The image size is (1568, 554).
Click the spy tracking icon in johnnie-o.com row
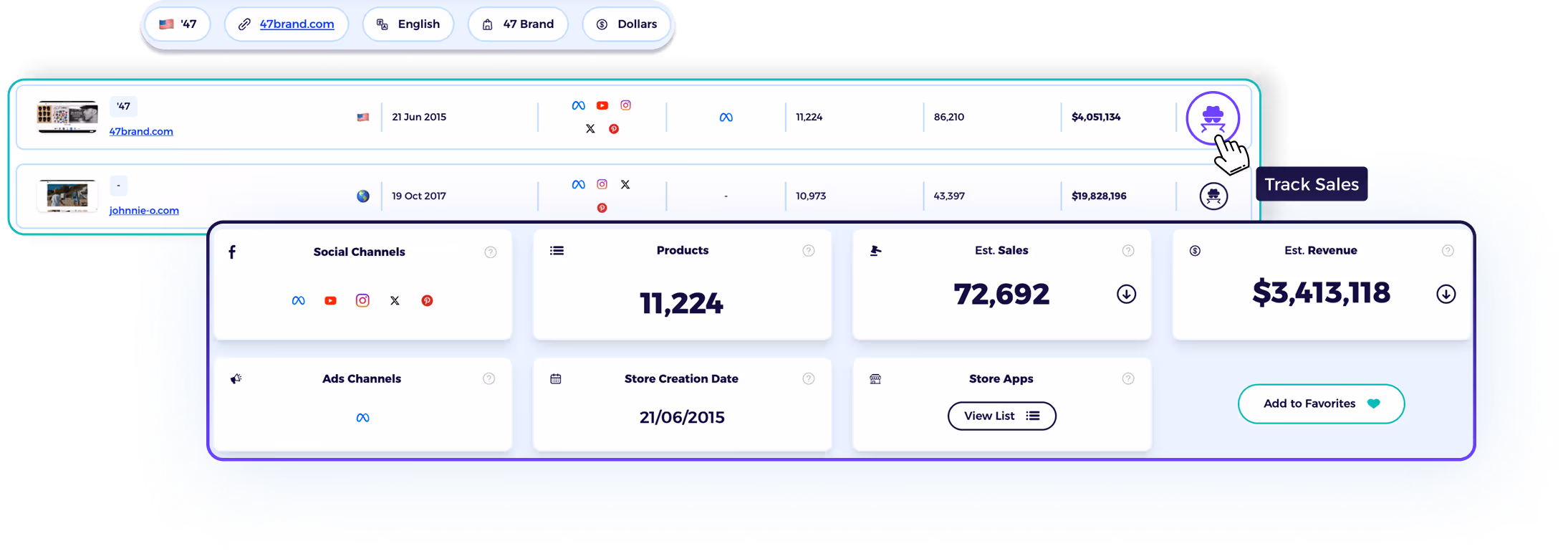coord(1213,196)
